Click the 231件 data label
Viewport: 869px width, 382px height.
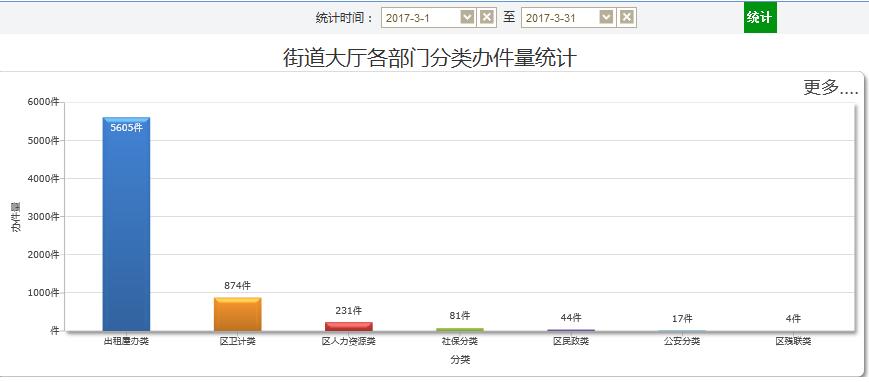[349, 310]
